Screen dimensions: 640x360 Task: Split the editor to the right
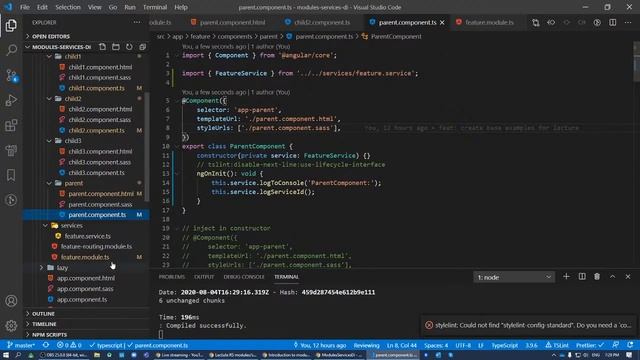(613, 23)
